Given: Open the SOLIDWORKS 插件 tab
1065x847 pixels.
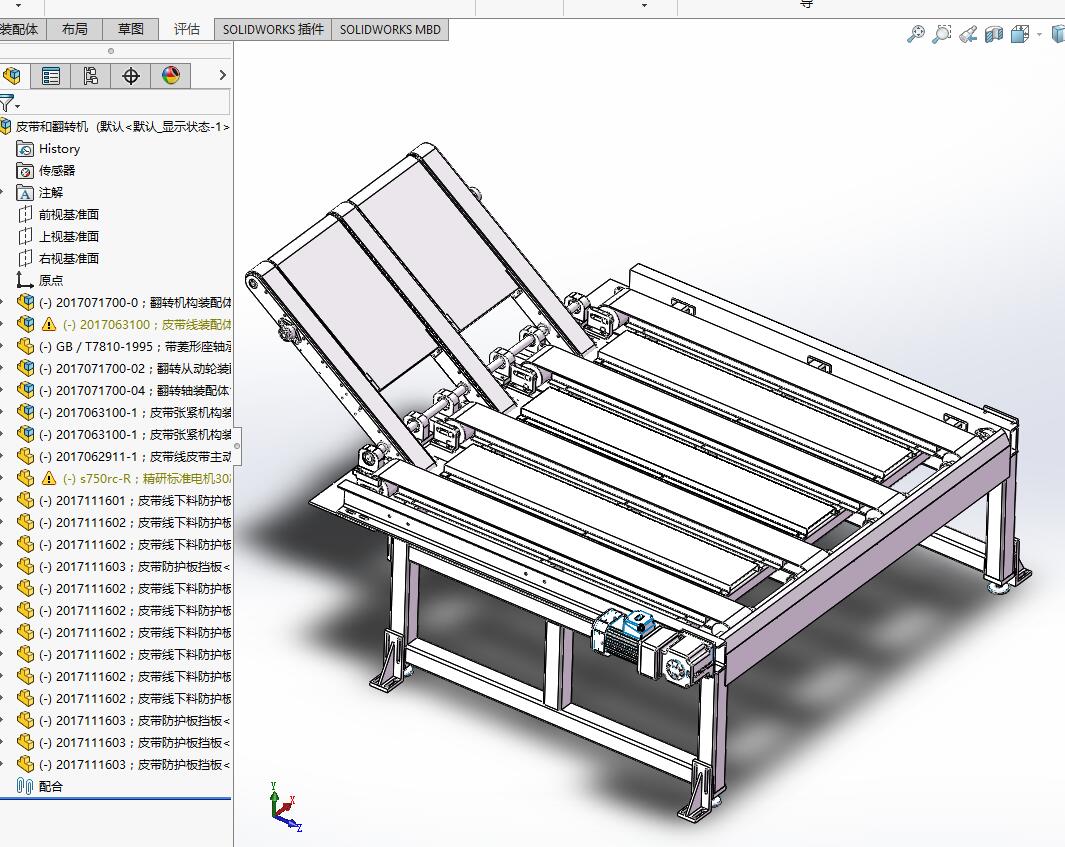Looking at the screenshot, I should point(273,29).
